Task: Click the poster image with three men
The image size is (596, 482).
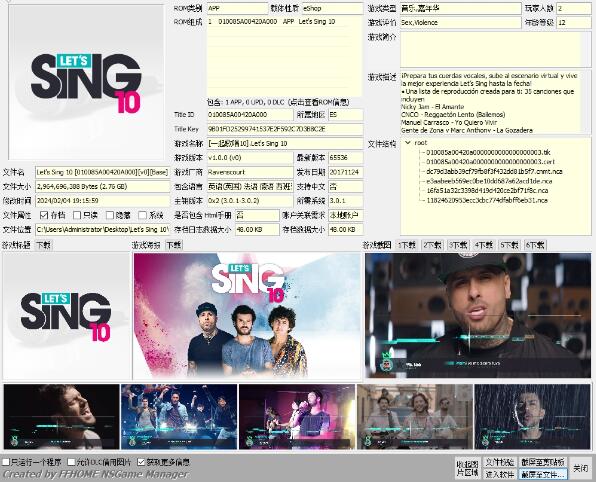Action: (247, 316)
